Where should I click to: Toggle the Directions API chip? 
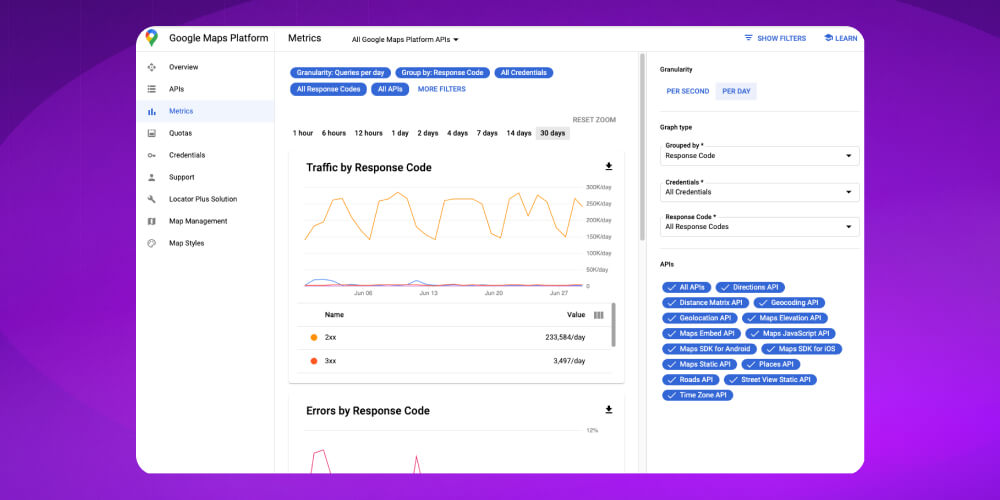(750, 288)
